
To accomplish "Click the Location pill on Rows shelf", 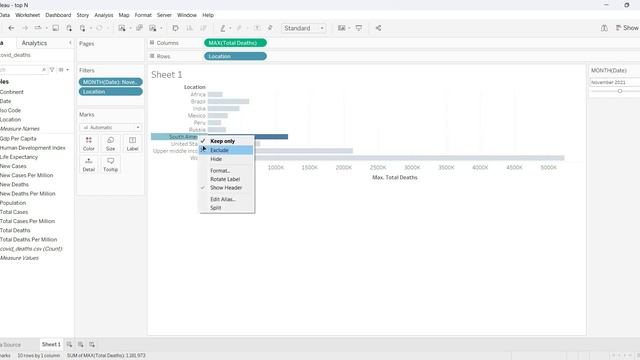I will 235,56.
